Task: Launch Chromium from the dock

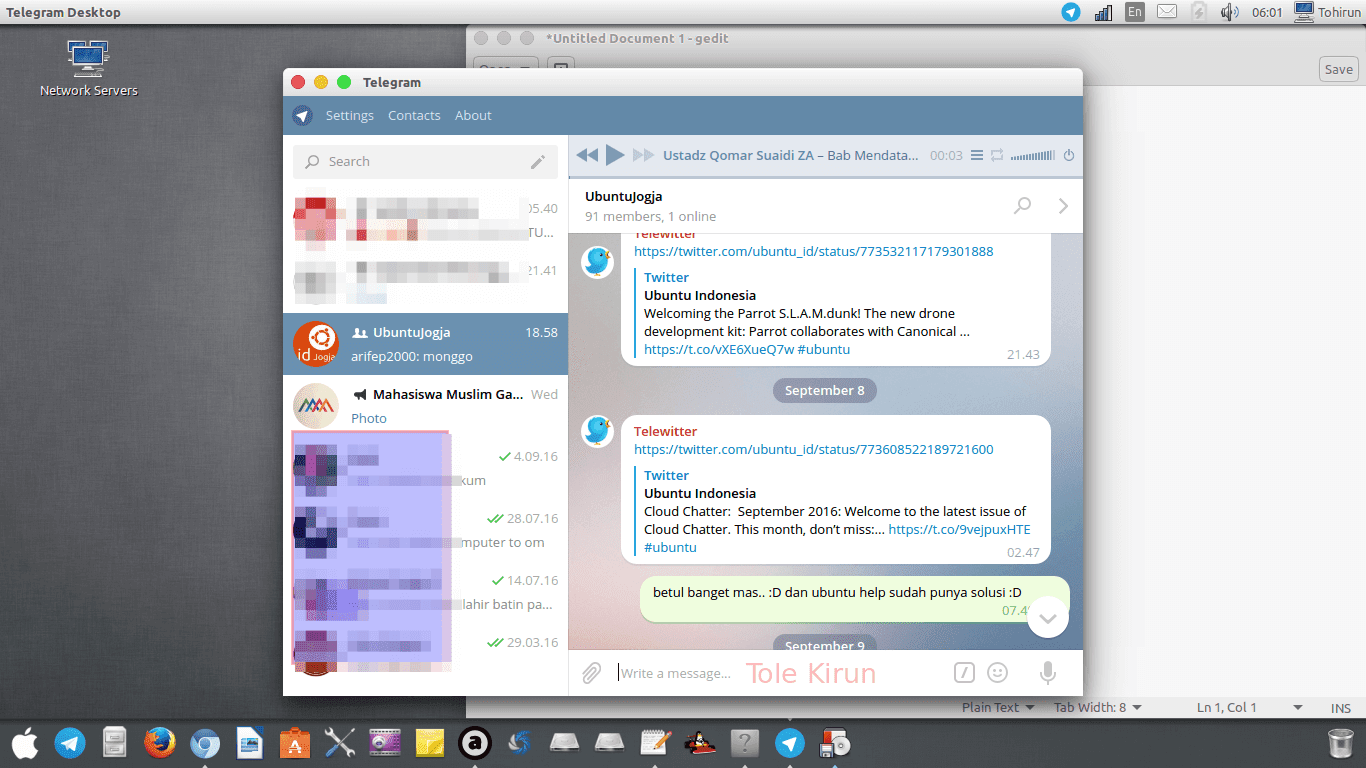Action: [205, 743]
